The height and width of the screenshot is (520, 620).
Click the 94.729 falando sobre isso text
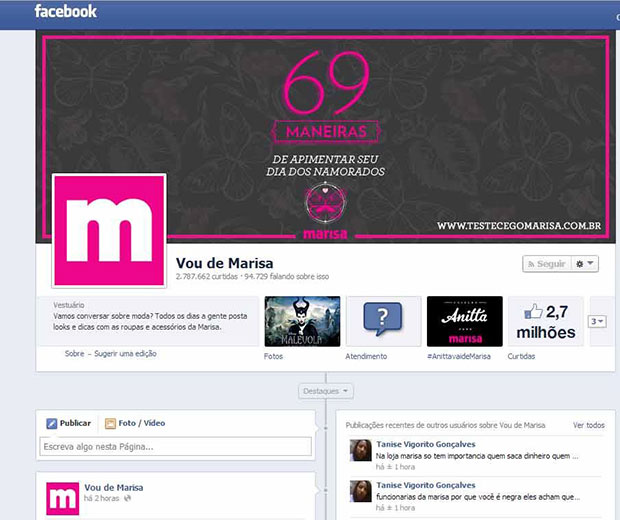pyautogui.click(x=287, y=276)
